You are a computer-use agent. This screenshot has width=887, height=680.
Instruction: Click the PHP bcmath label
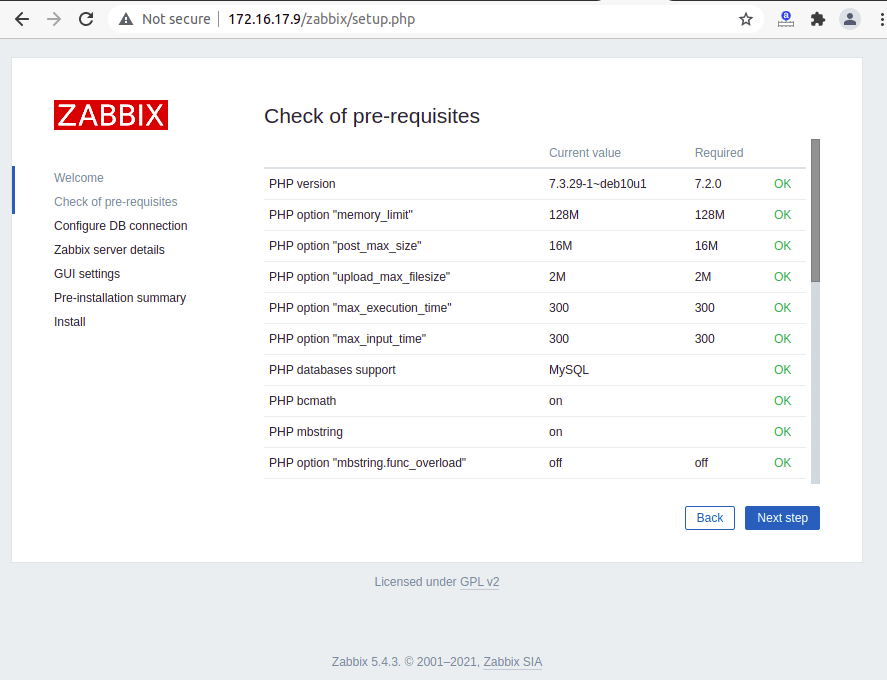(x=302, y=401)
